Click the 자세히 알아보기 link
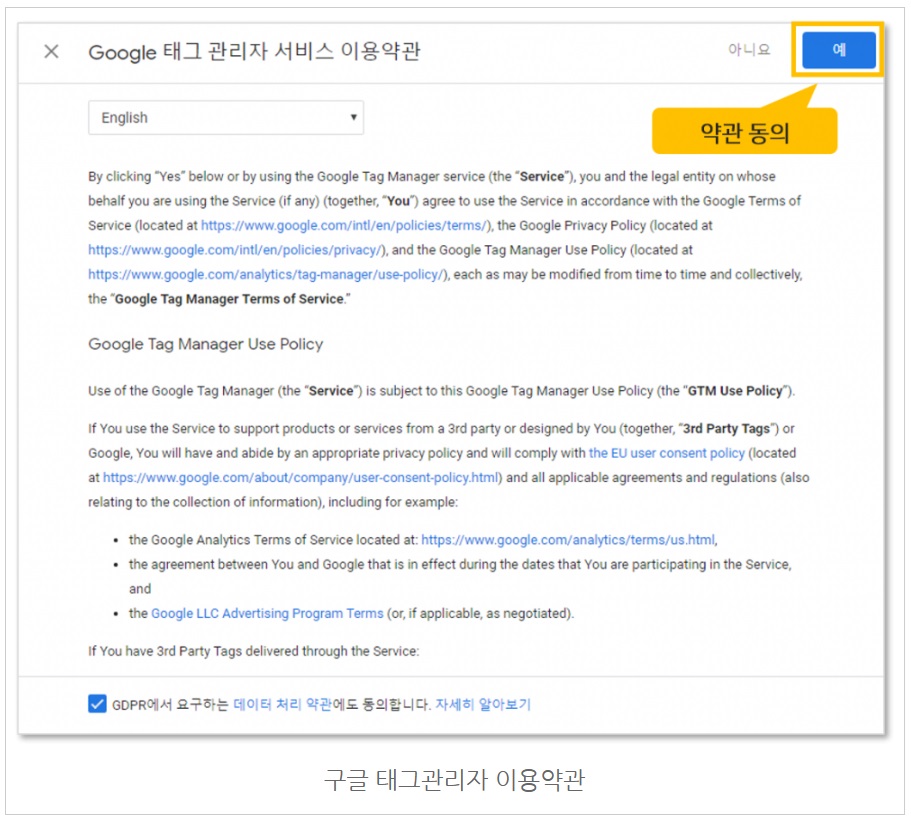Screen dimensions: 911x822 [483, 704]
